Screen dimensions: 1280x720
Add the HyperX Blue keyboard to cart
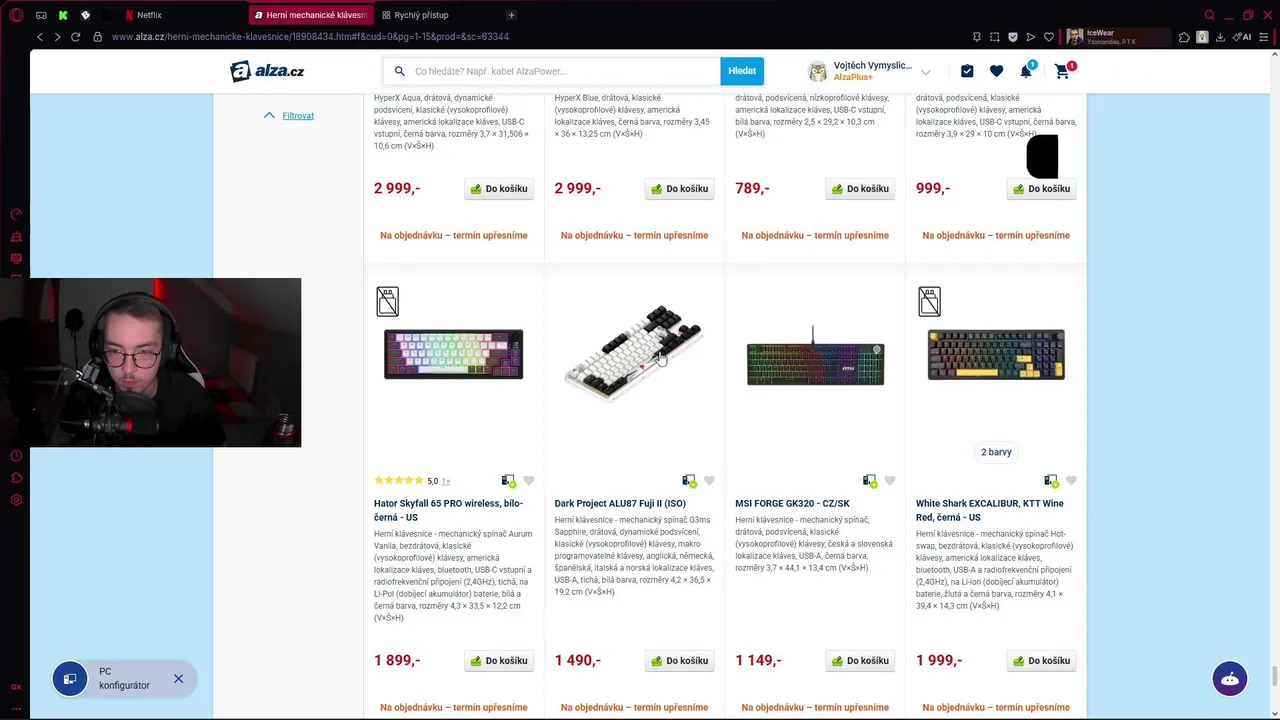pos(680,189)
